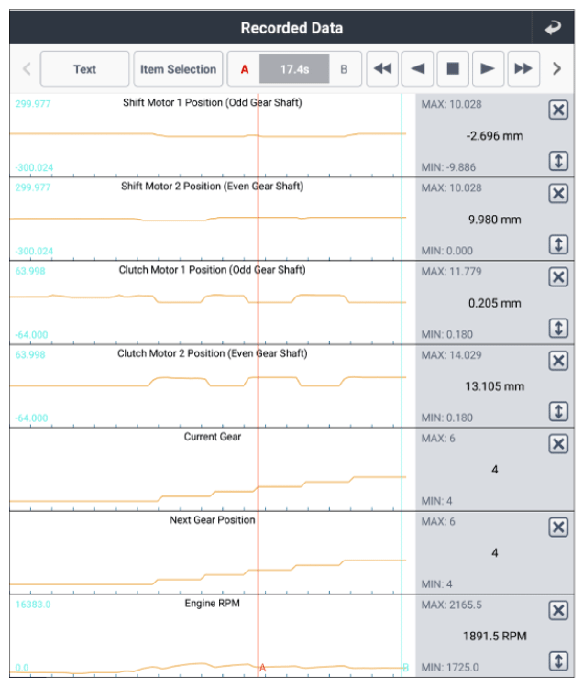Image resolution: width=585 pixels, height=687 pixels.
Task: Open the Text view button
Action: point(85,69)
